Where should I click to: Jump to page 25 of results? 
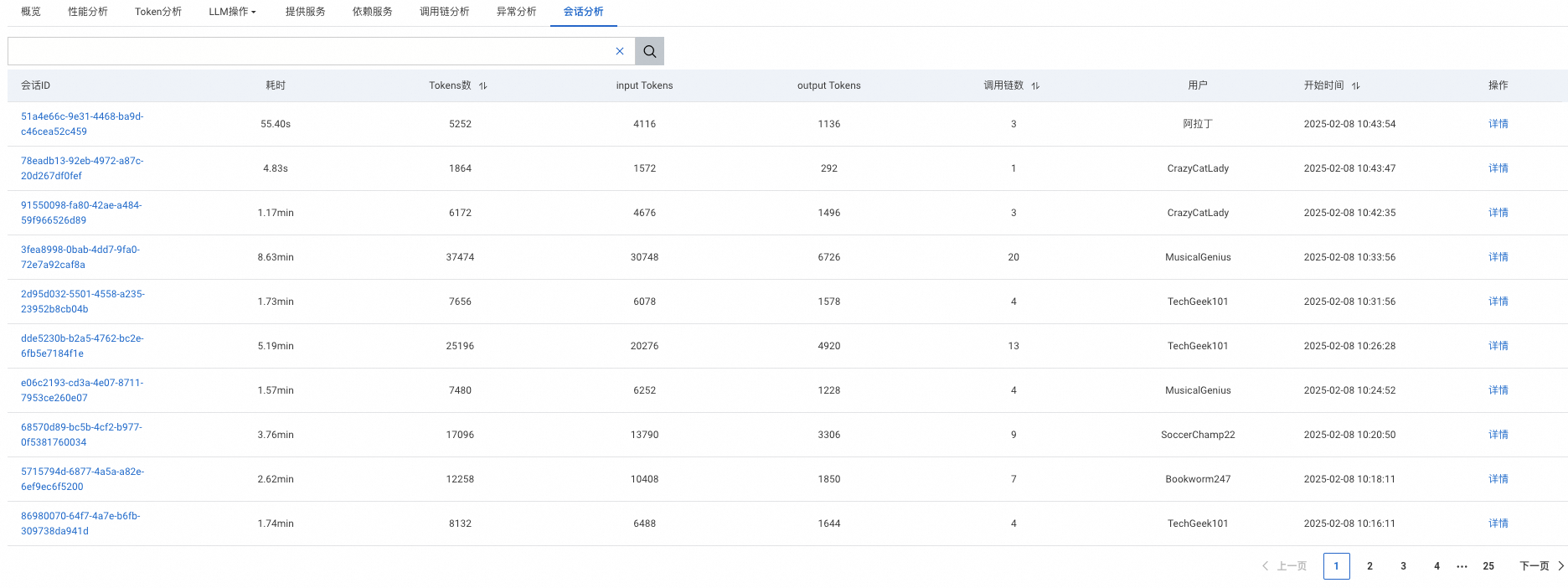1488,566
